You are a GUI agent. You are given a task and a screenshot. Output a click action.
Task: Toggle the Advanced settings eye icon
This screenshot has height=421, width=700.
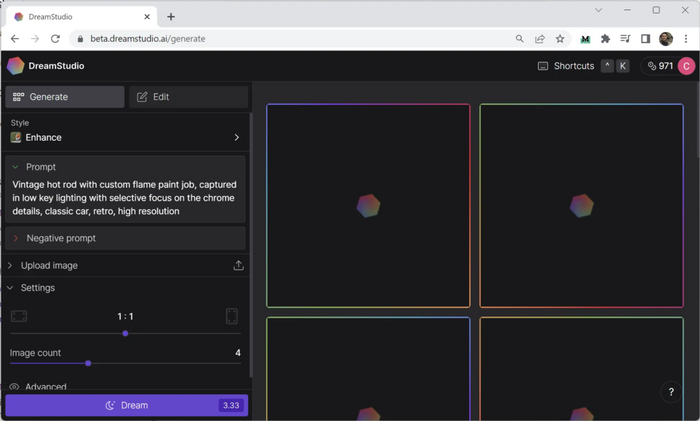pos(14,387)
